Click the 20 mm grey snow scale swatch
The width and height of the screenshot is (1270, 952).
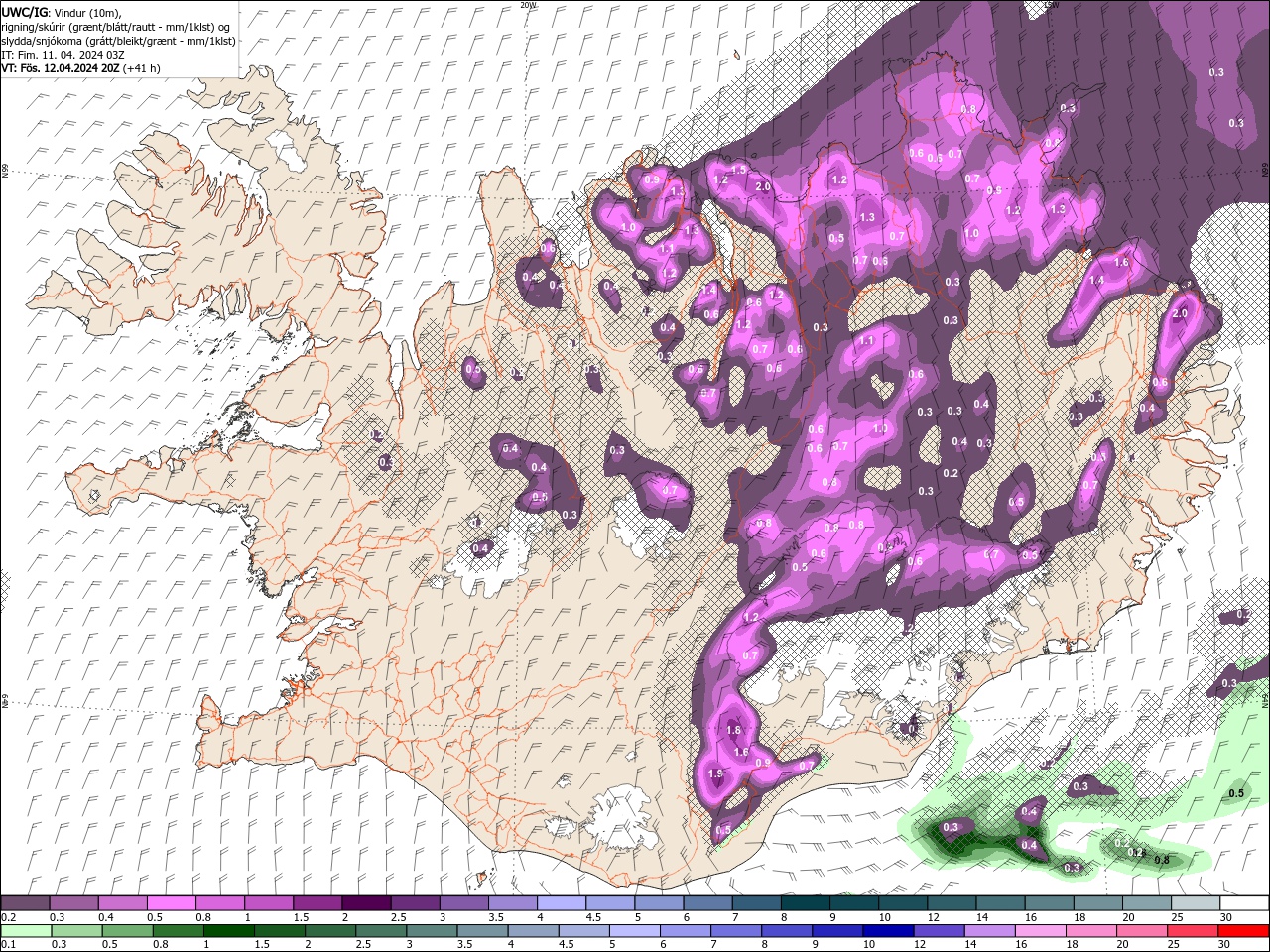(1145, 903)
